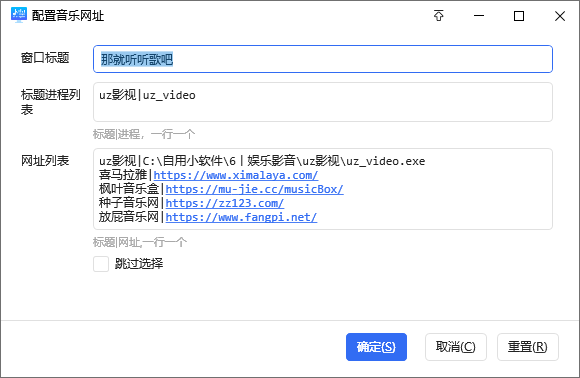Screen dimensions: 580x378
Task: Toggle the 跳过选择 checkbox
Action: click(101, 264)
